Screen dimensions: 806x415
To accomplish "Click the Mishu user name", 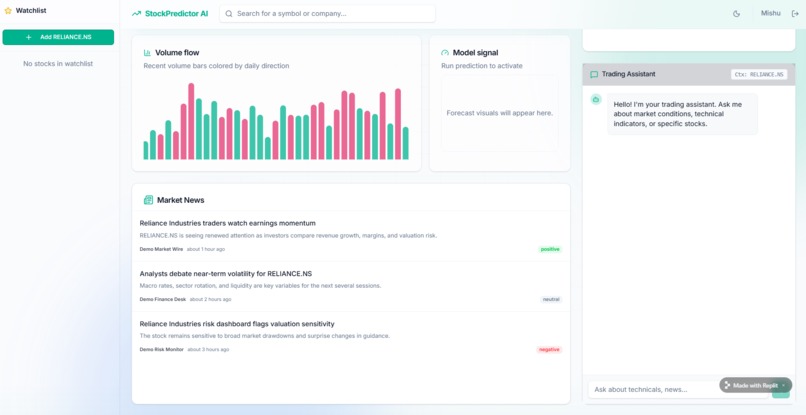I will [771, 13].
